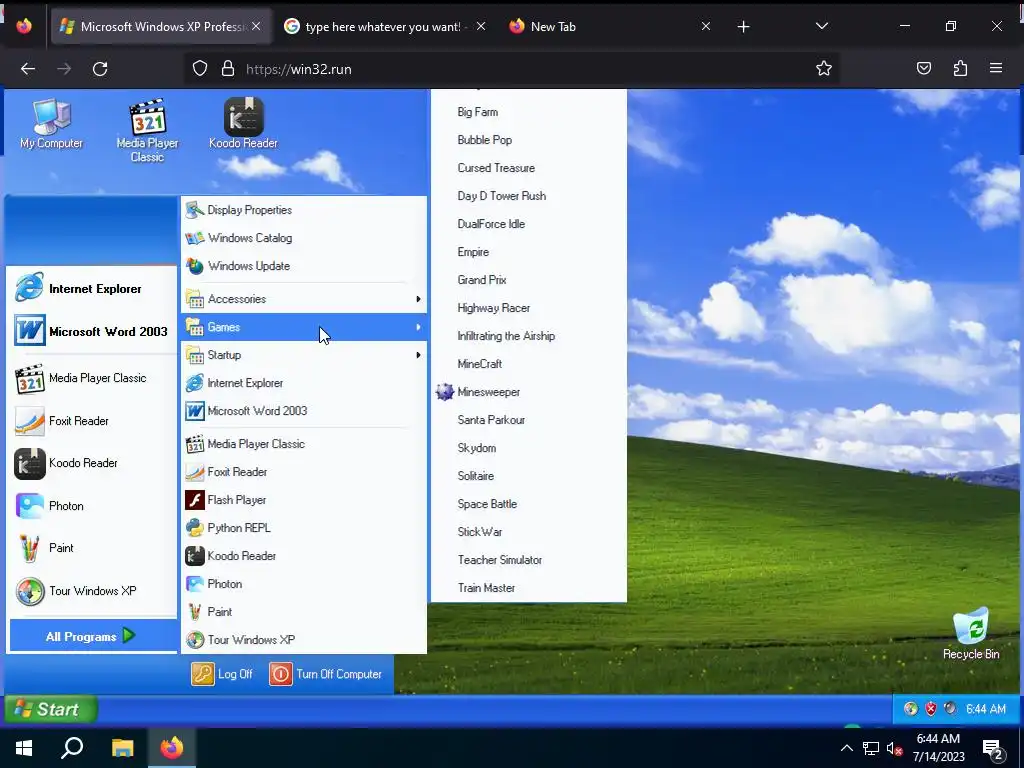Launch Python REPL from All Programs
The image size is (1024, 768).
click(304, 528)
